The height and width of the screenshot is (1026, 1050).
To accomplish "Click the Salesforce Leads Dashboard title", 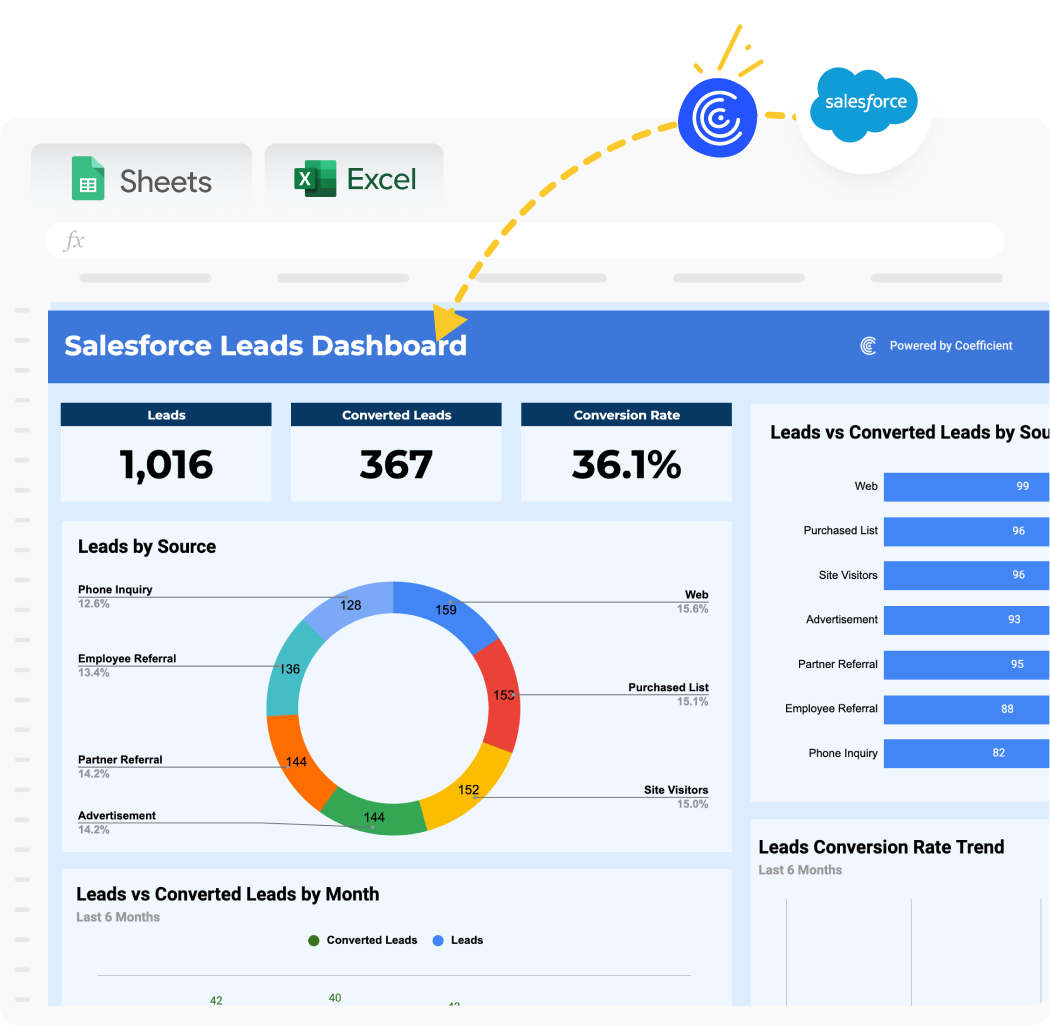I will click(x=265, y=346).
